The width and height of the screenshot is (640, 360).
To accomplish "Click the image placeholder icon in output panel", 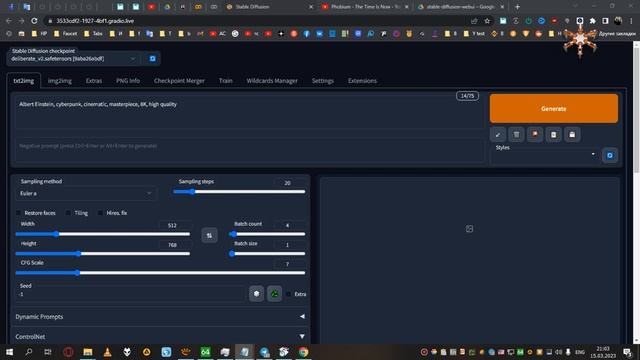I will (x=469, y=229).
